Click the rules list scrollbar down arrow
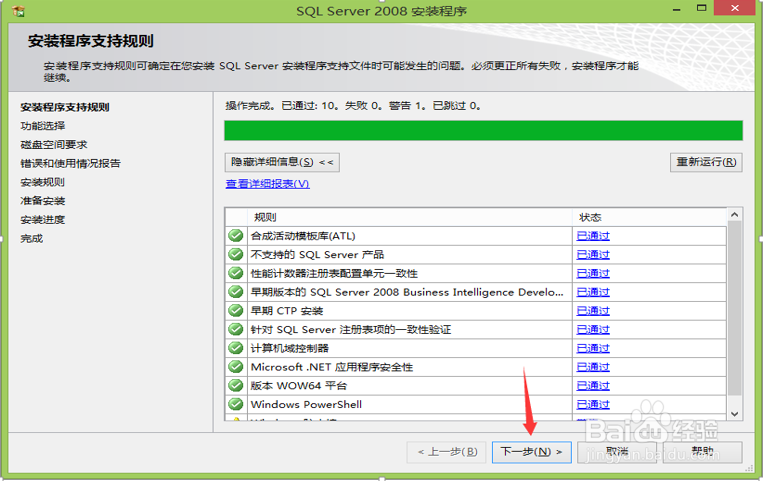 735,414
